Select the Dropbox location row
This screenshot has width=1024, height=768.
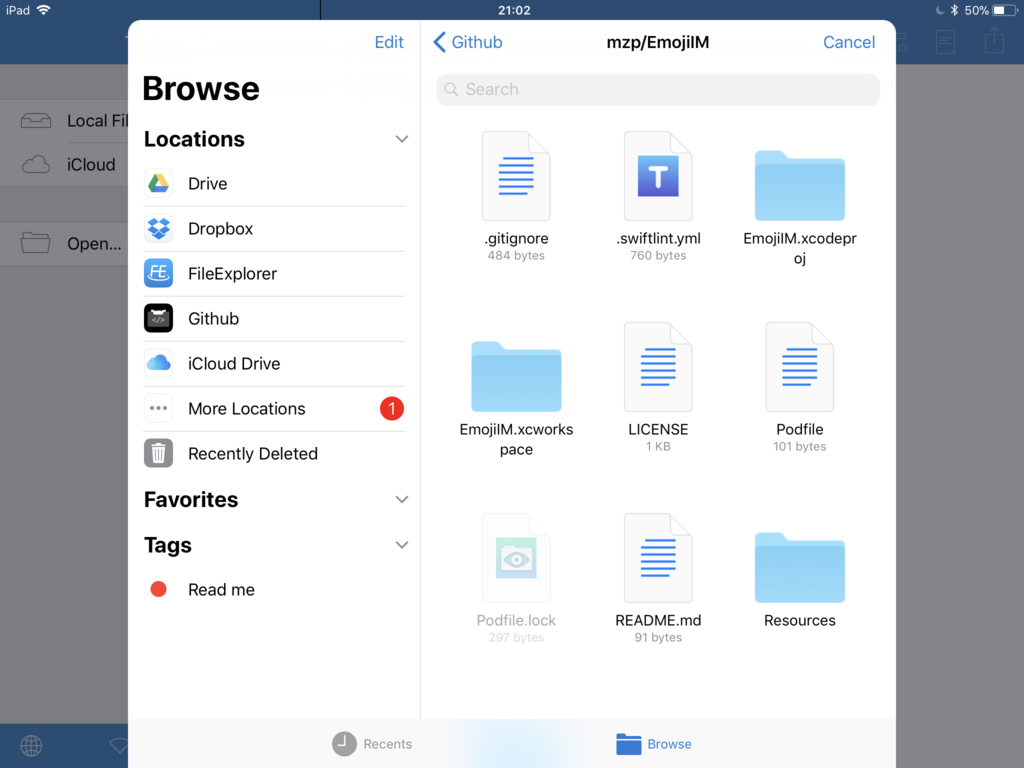[x=274, y=229]
